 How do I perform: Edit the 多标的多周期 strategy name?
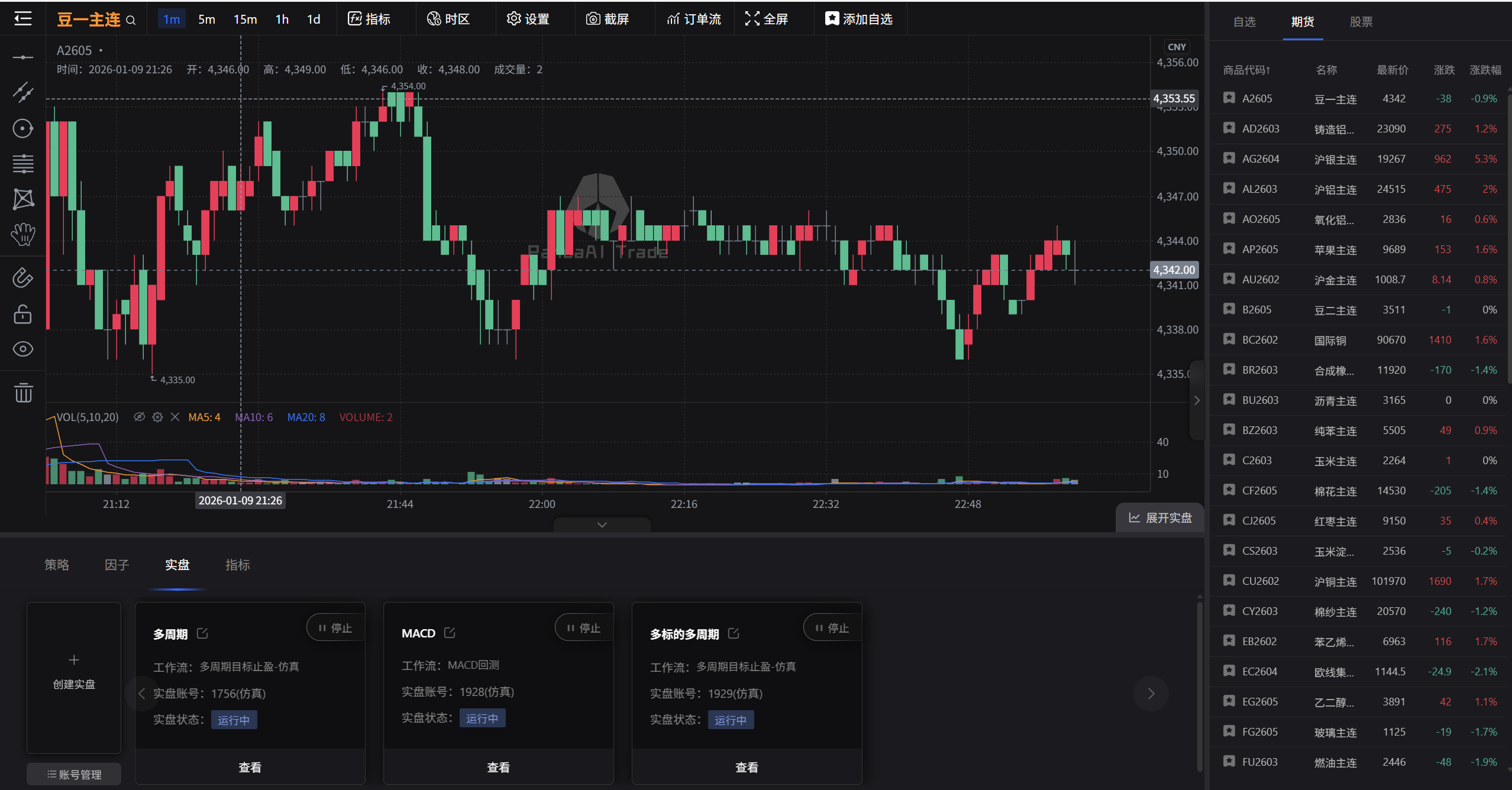pos(734,633)
